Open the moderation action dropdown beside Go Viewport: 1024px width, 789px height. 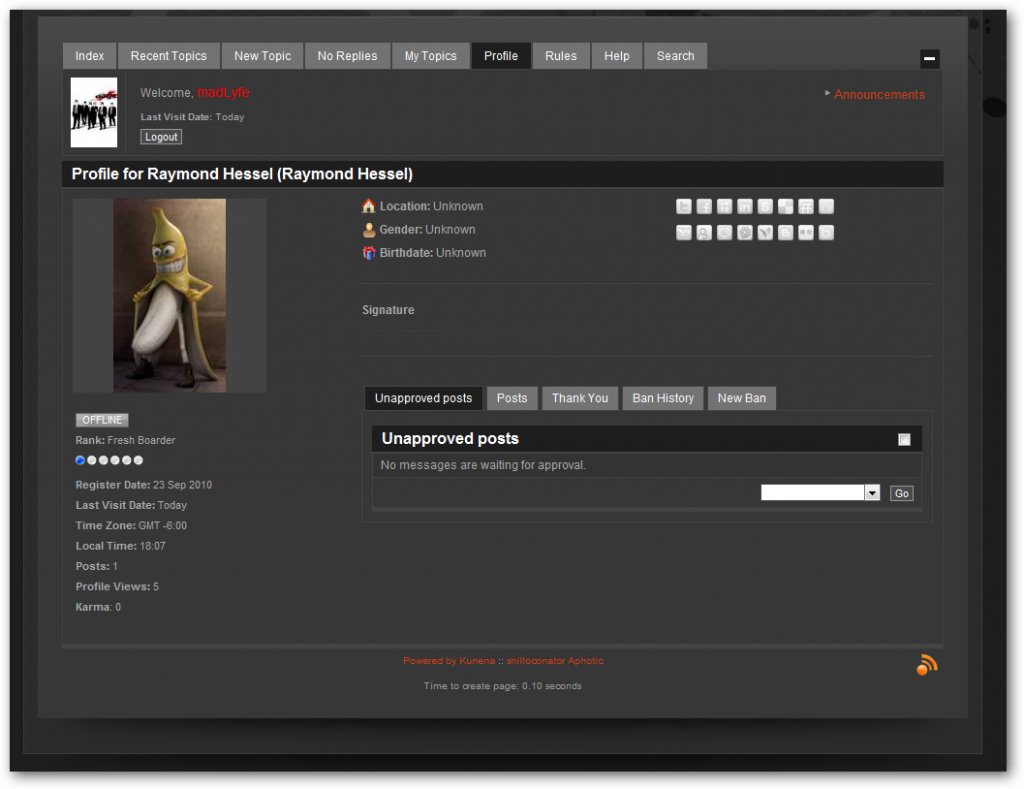[x=820, y=493]
